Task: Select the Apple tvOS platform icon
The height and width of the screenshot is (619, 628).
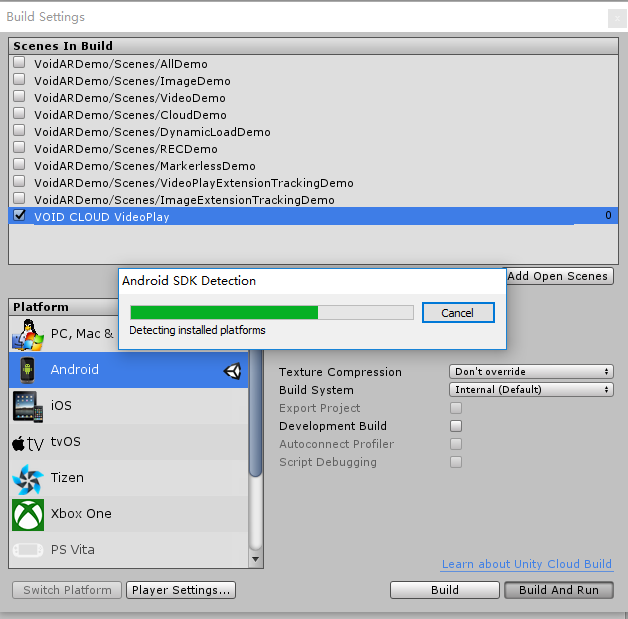Action: point(28,443)
